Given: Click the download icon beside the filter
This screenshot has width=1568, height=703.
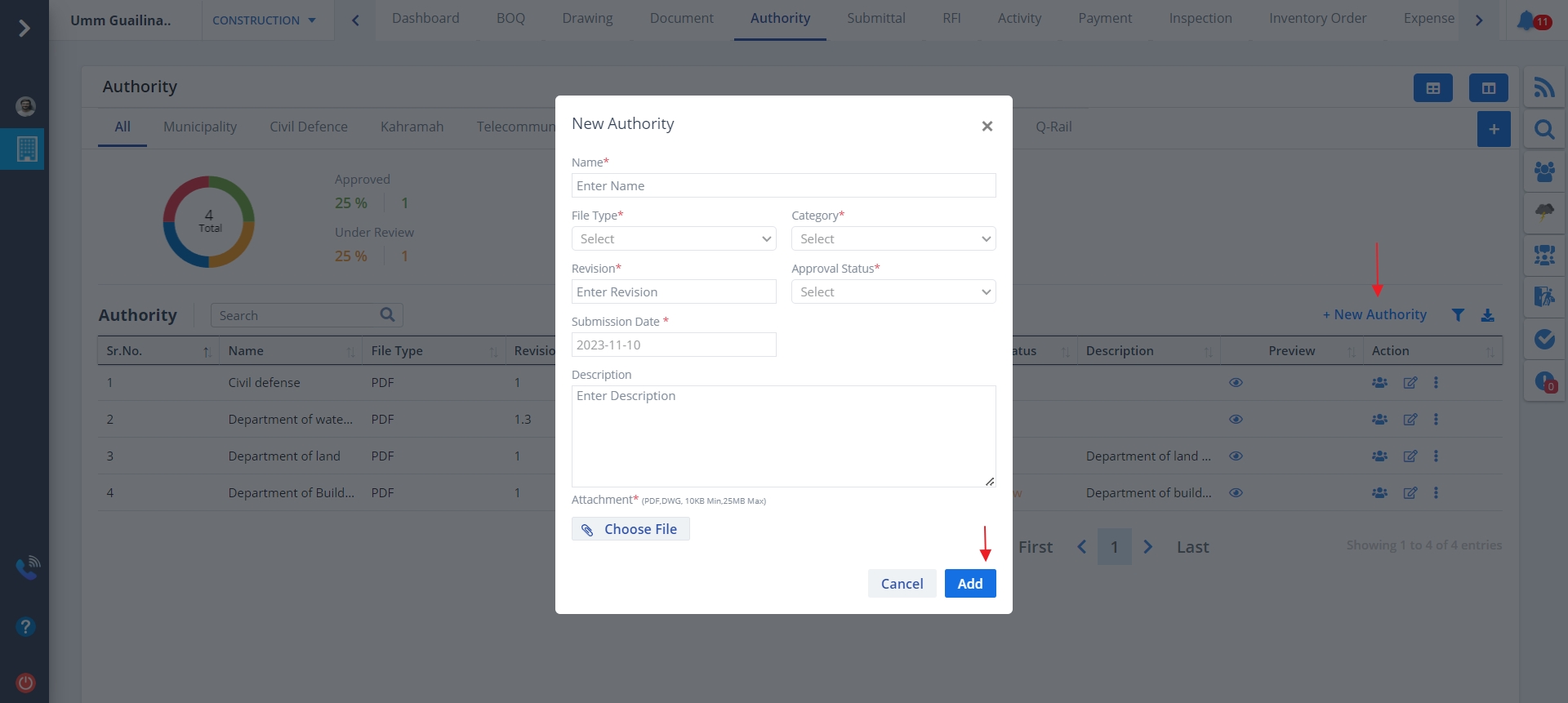Looking at the screenshot, I should (1487, 315).
